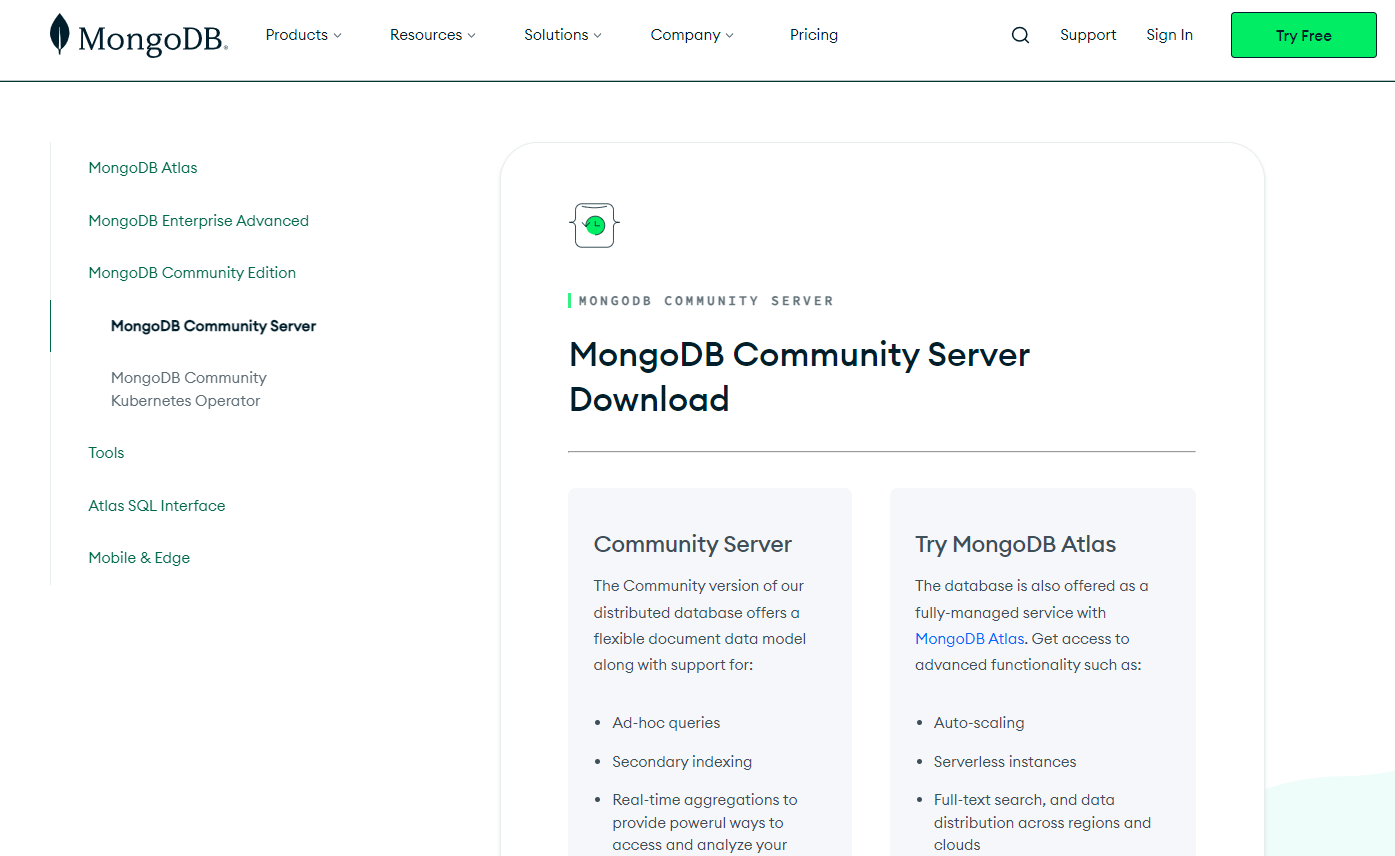Click Sign In

(x=1169, y=35)
